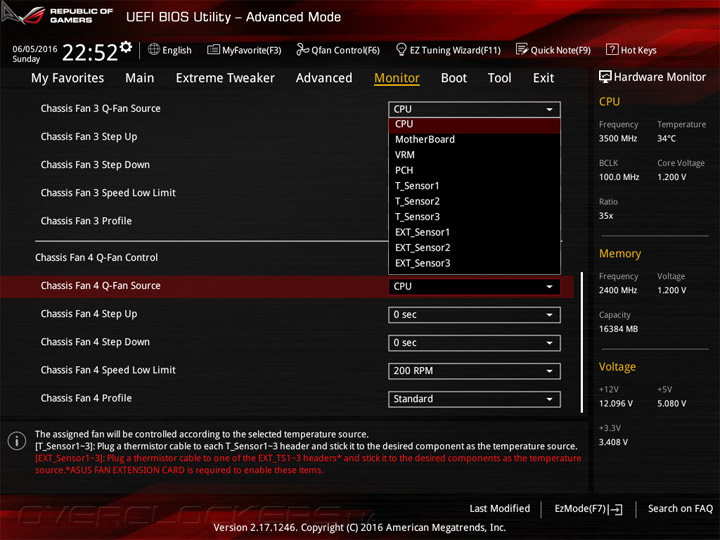Choose MotherBoard as fan source

point(474,140)
